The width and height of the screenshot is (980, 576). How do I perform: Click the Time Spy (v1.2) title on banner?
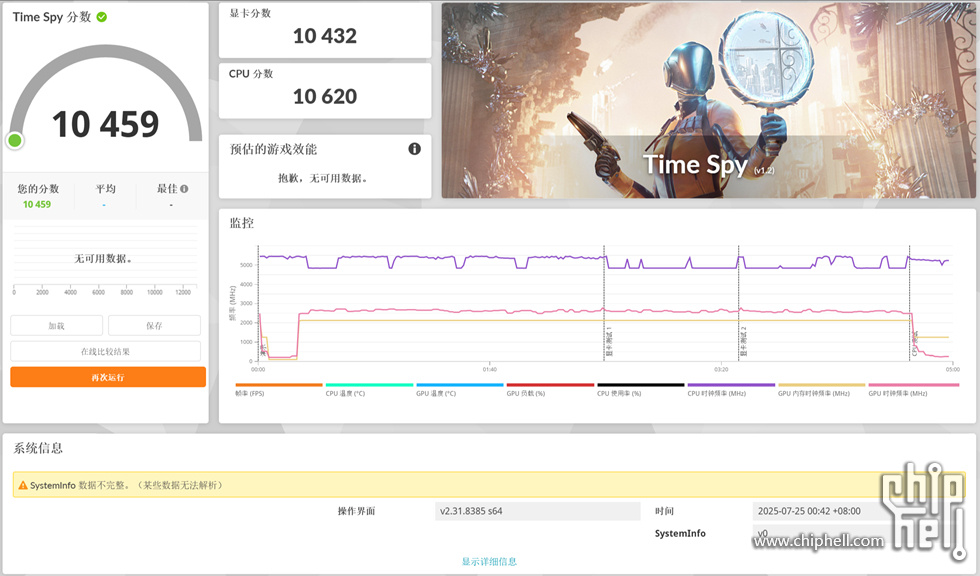pyautogui.click(x=709, y=165)
